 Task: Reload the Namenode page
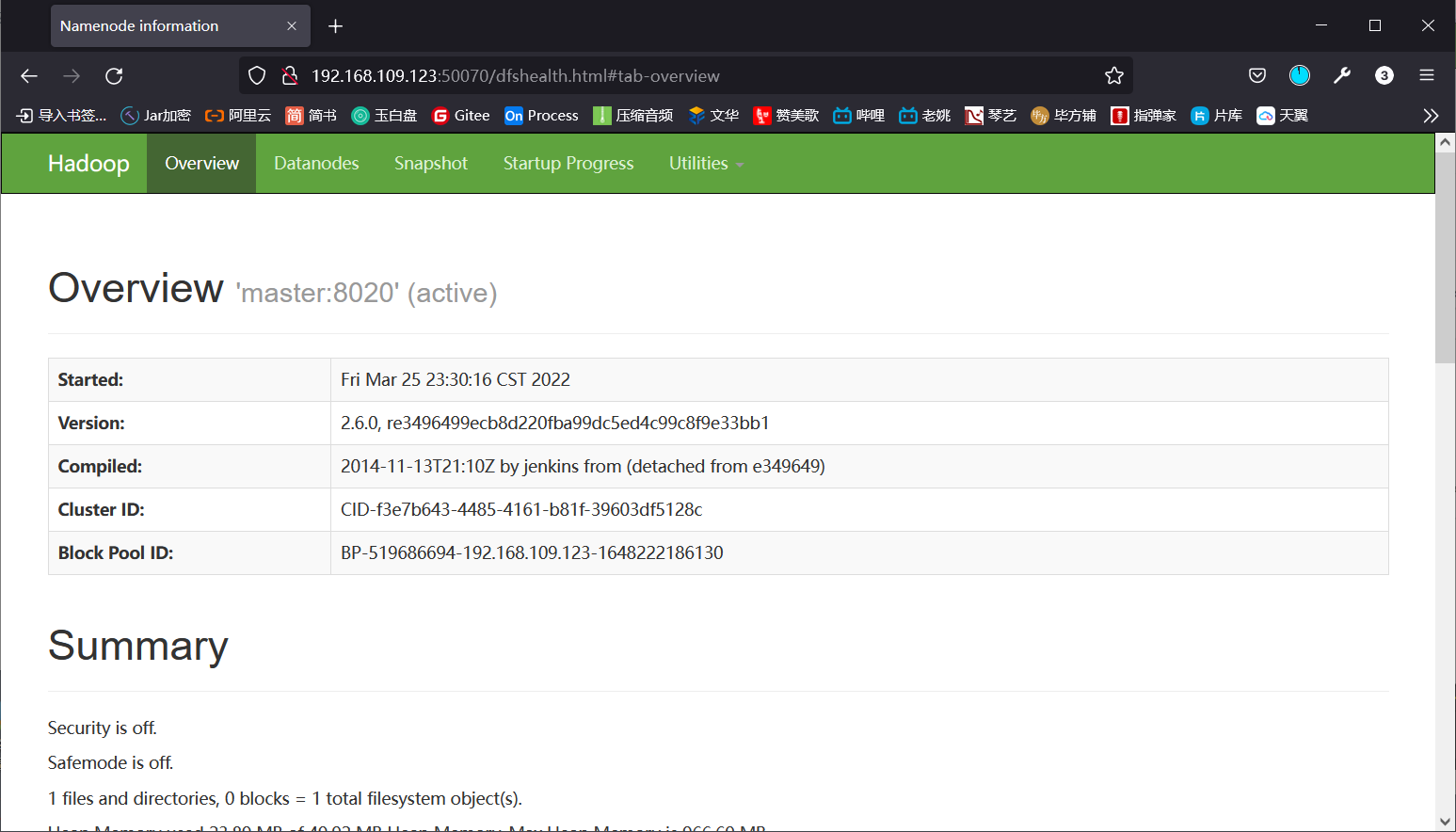click(x=114, y=76)
